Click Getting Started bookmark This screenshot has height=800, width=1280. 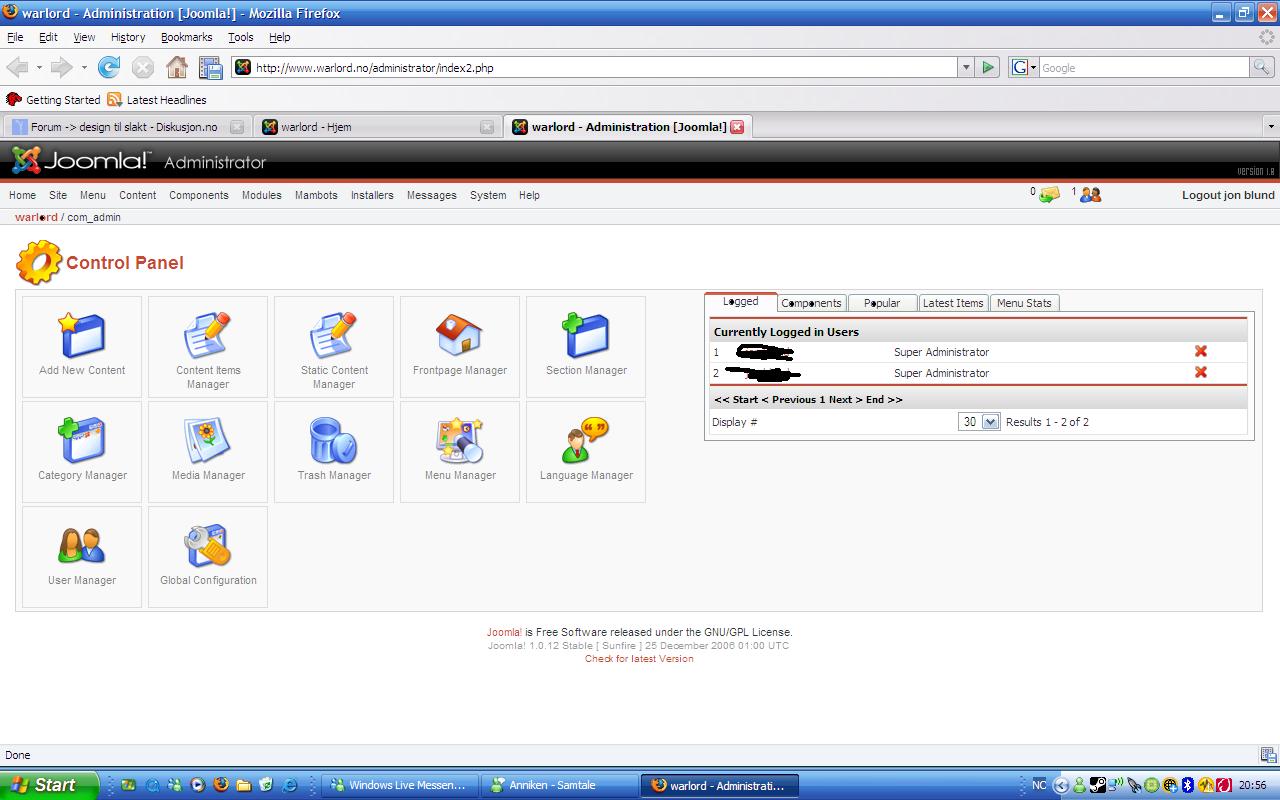(x=53, y=100)
